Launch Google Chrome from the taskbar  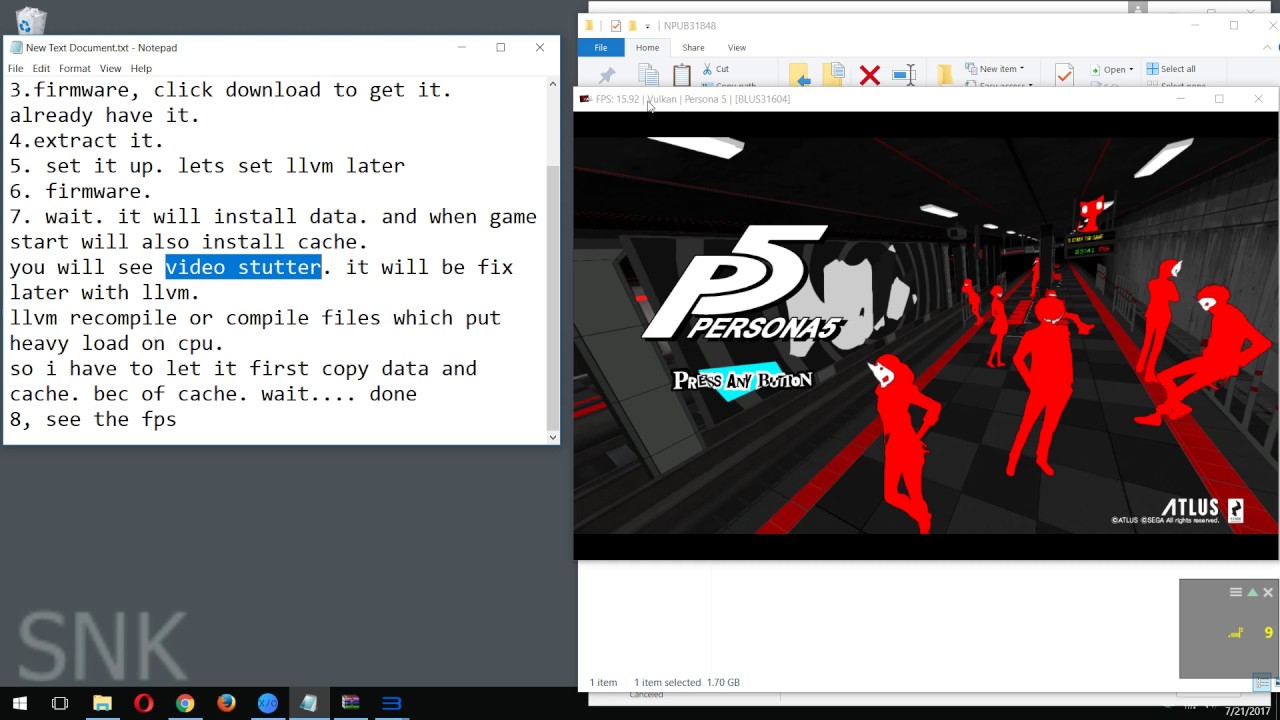[185, 703]
